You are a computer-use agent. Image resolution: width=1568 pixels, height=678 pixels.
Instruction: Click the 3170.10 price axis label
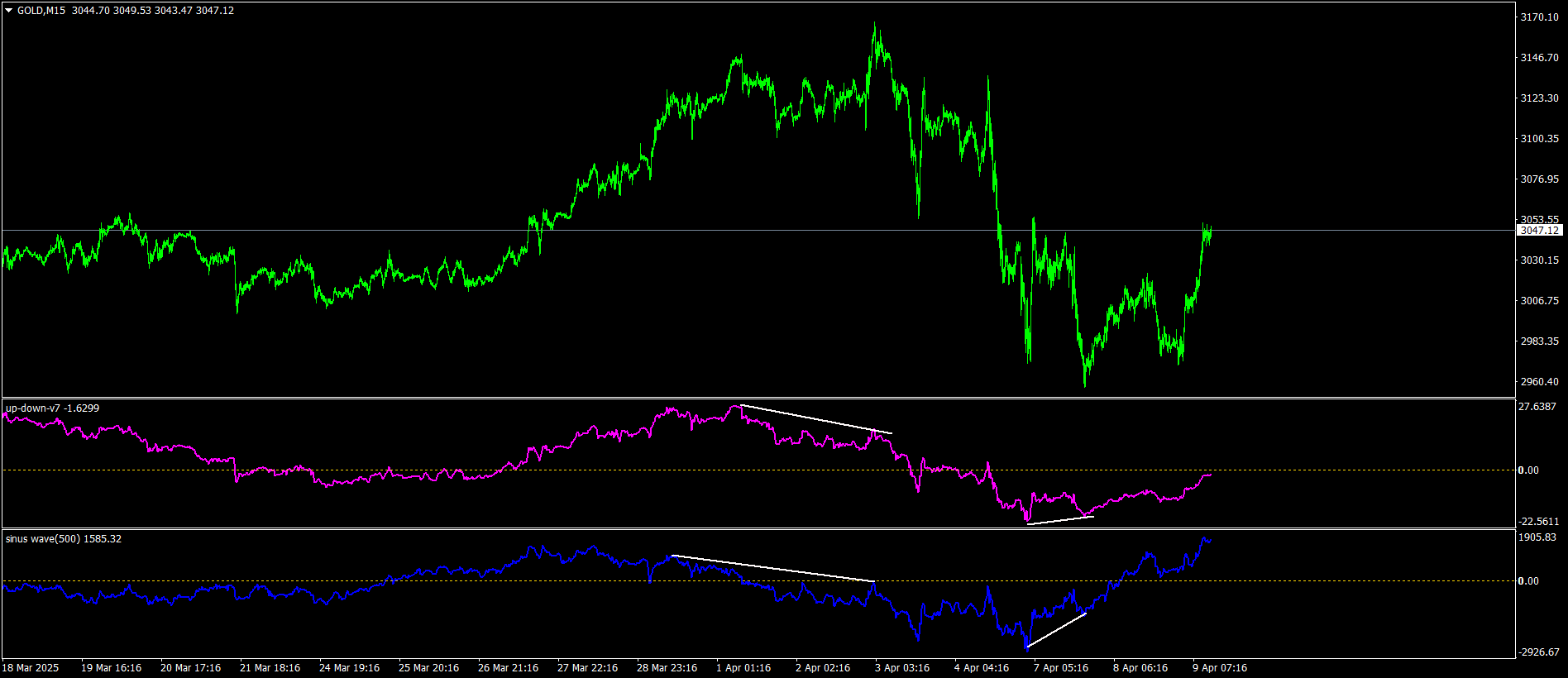(1540, 17)
